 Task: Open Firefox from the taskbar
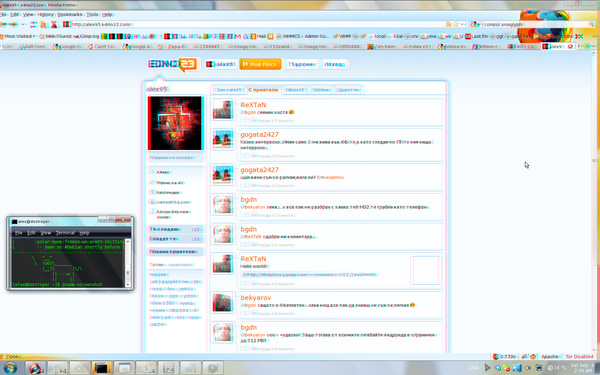(35, 368)
